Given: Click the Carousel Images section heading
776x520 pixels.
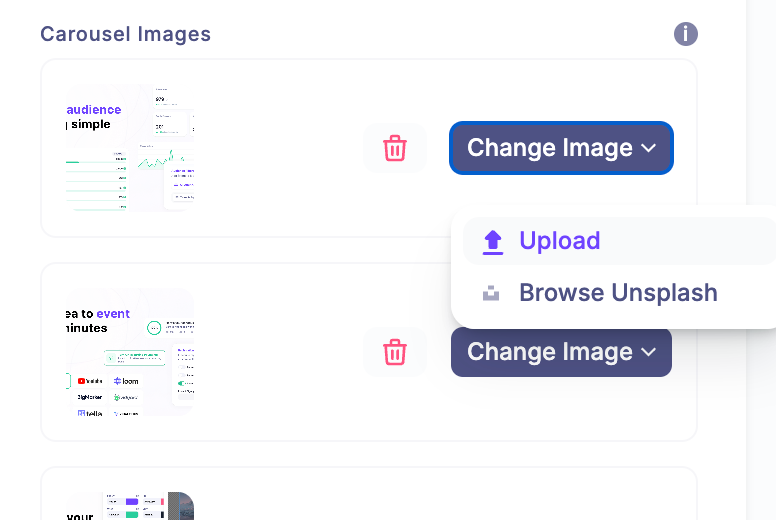Looking at the screenshot, I should 125,34.
